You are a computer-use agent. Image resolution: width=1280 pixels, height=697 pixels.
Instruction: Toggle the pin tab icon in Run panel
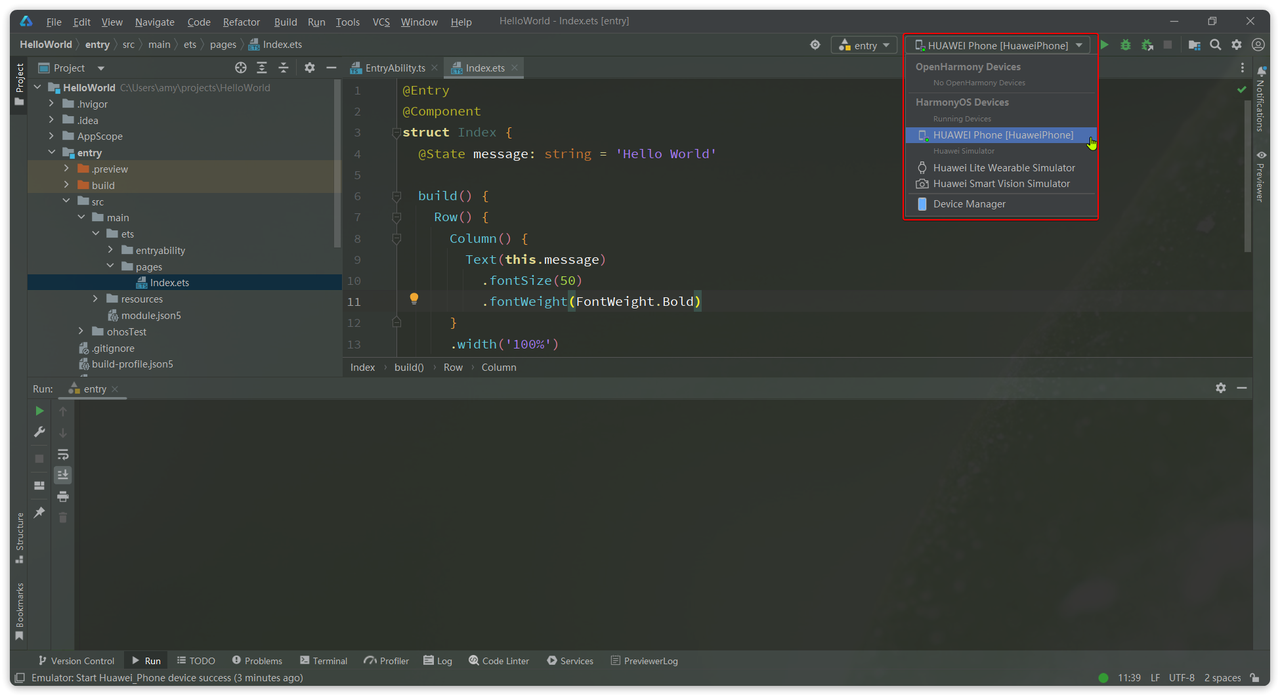(39, 512)
